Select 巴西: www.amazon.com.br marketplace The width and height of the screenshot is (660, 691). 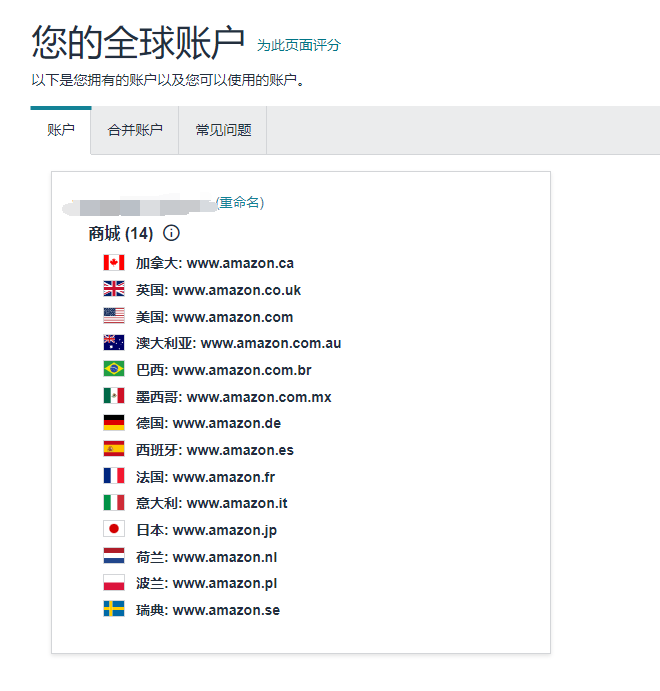[x=224, y=370]
